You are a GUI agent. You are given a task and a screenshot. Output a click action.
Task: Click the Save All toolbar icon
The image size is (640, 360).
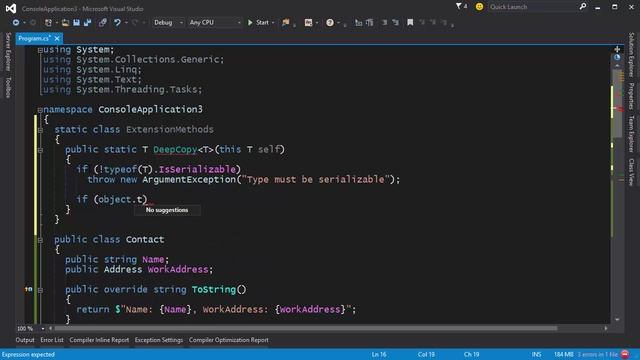pyautogui.click(x=87, y=22)
